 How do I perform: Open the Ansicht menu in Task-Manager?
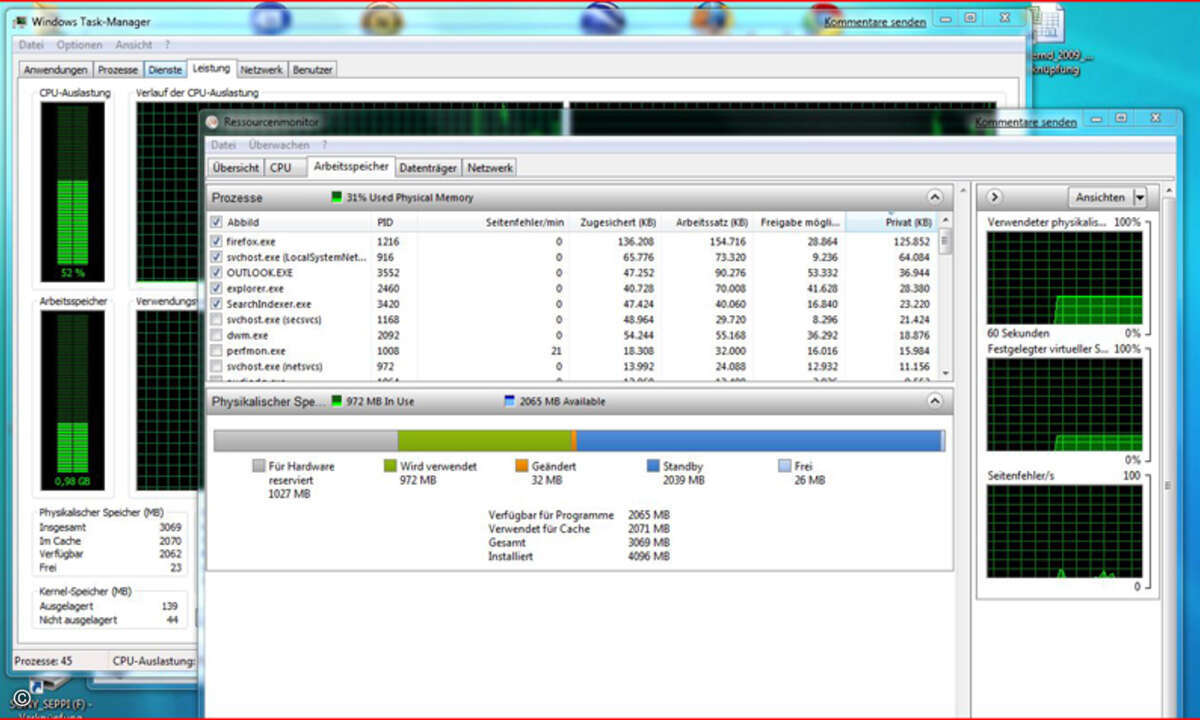[x=134, y=45]
